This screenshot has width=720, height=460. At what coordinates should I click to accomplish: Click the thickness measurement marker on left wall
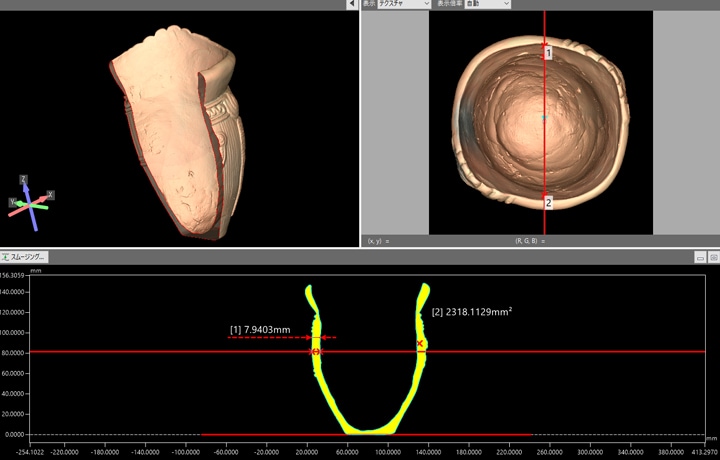316,352
